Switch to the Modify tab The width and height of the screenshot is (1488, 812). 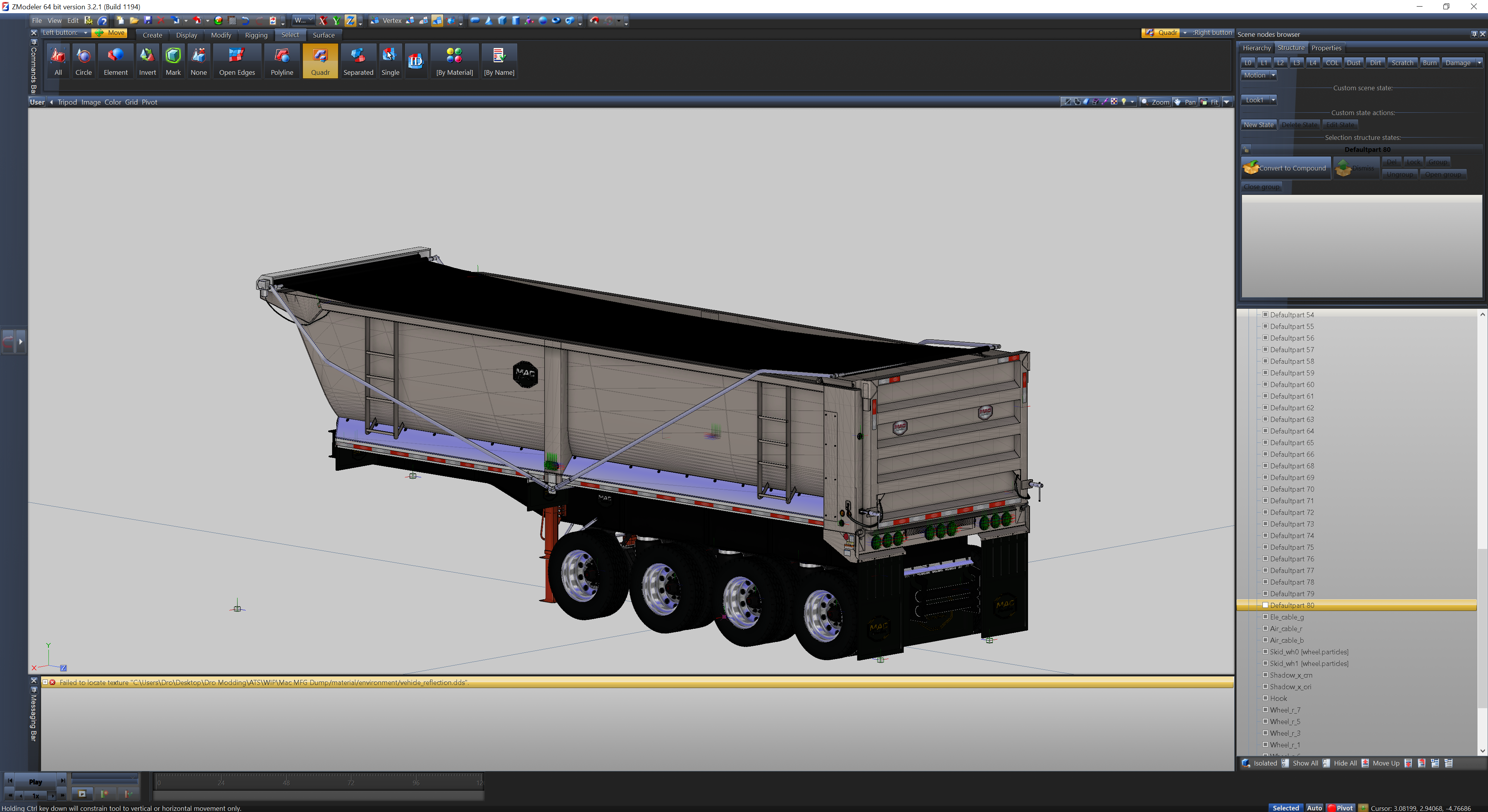pyautogui.click(x=221, y=35)
